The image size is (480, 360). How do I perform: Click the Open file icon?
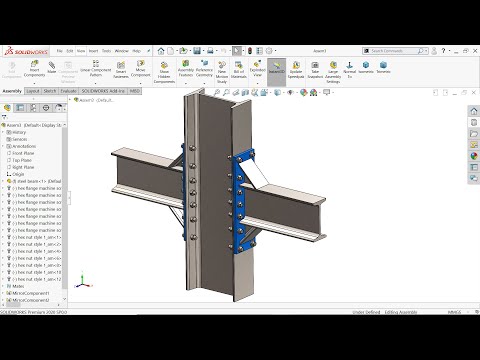183,51
